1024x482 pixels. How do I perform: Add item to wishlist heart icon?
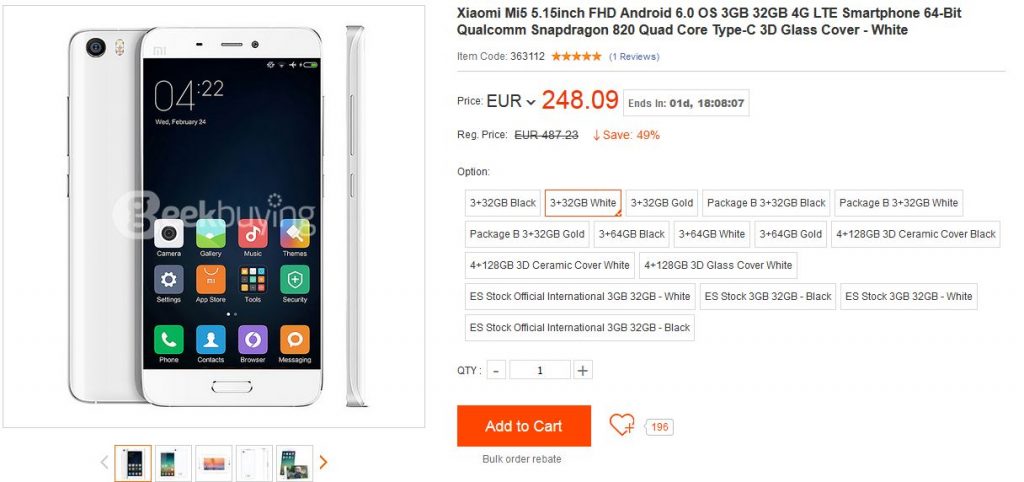622,425
